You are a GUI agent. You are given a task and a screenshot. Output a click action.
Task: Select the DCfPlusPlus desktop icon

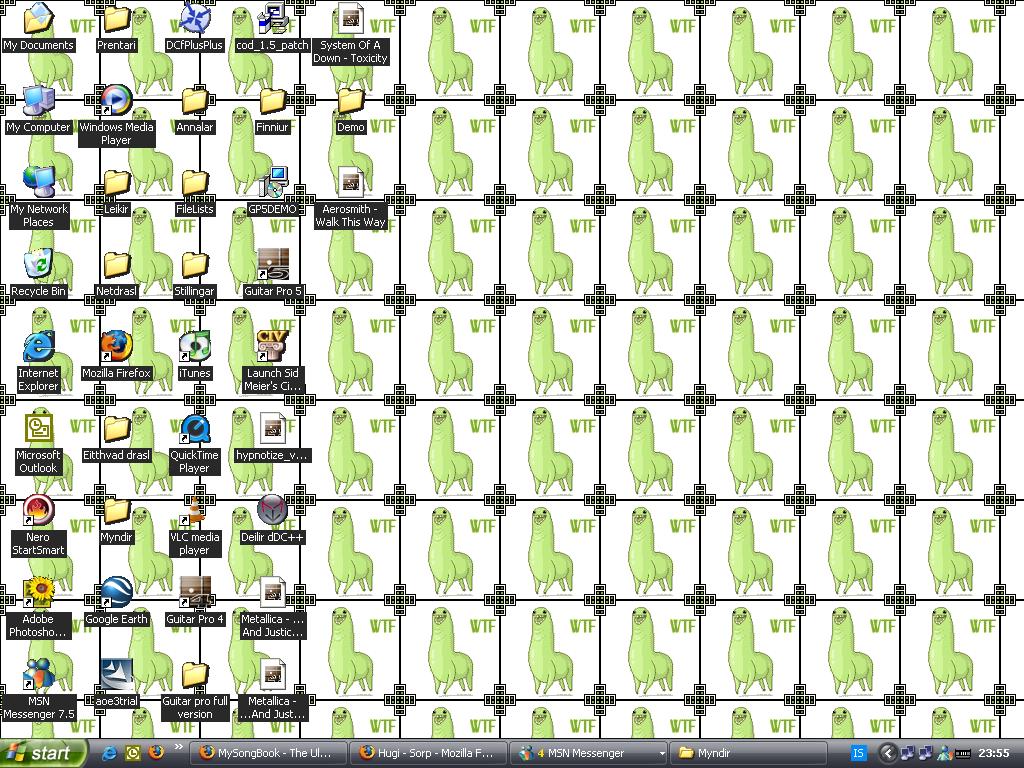pos(194,26)
